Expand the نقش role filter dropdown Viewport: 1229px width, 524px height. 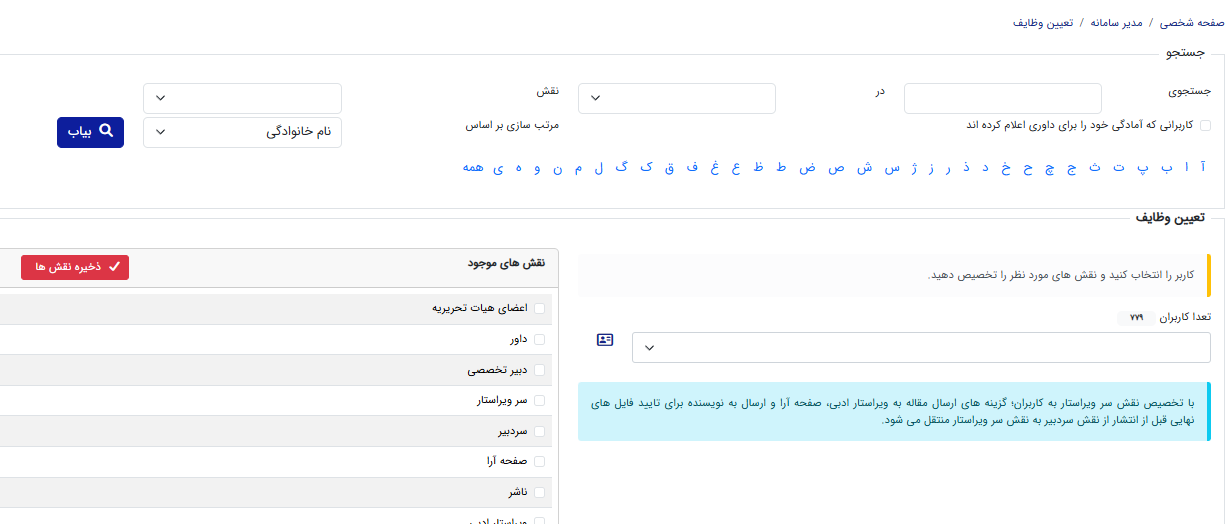click(x=242, y=98)
